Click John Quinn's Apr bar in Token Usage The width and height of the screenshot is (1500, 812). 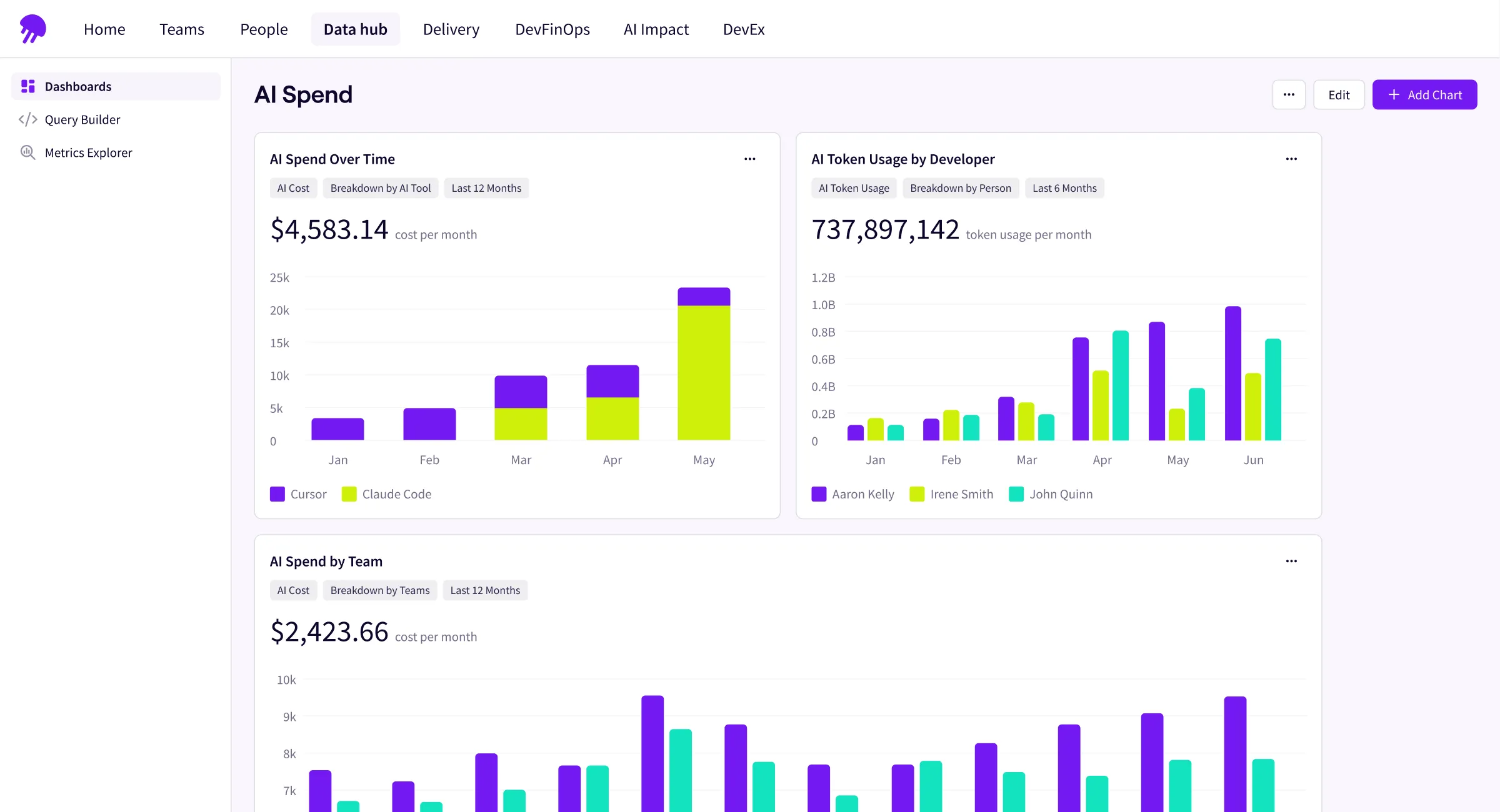click(1121, 385)
